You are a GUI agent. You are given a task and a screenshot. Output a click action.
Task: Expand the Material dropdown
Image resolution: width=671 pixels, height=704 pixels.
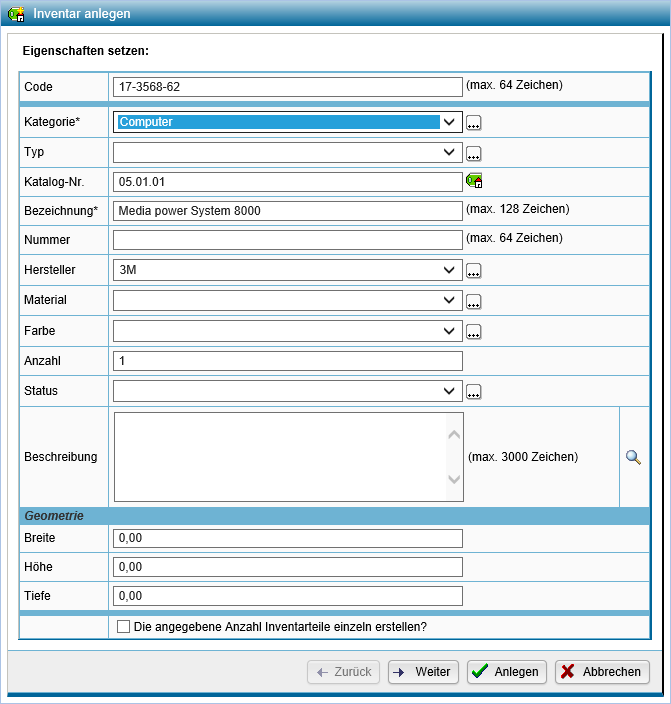[449, 300]
